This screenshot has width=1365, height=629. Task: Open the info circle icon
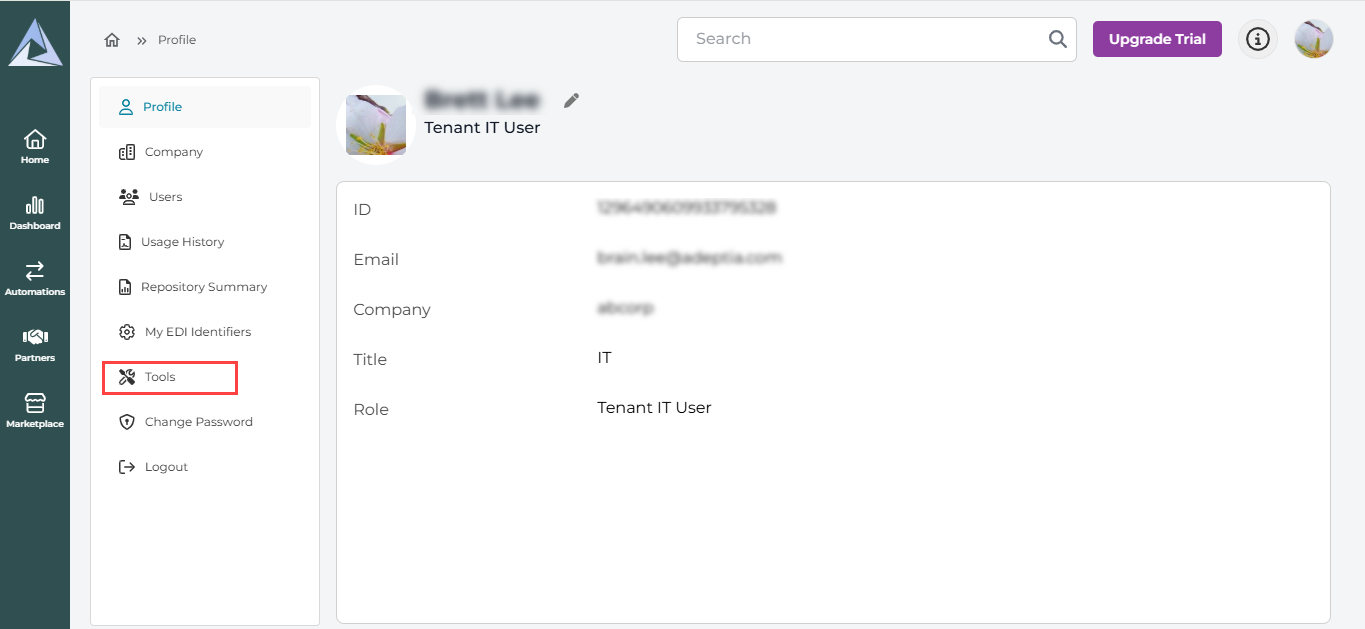1258,39
